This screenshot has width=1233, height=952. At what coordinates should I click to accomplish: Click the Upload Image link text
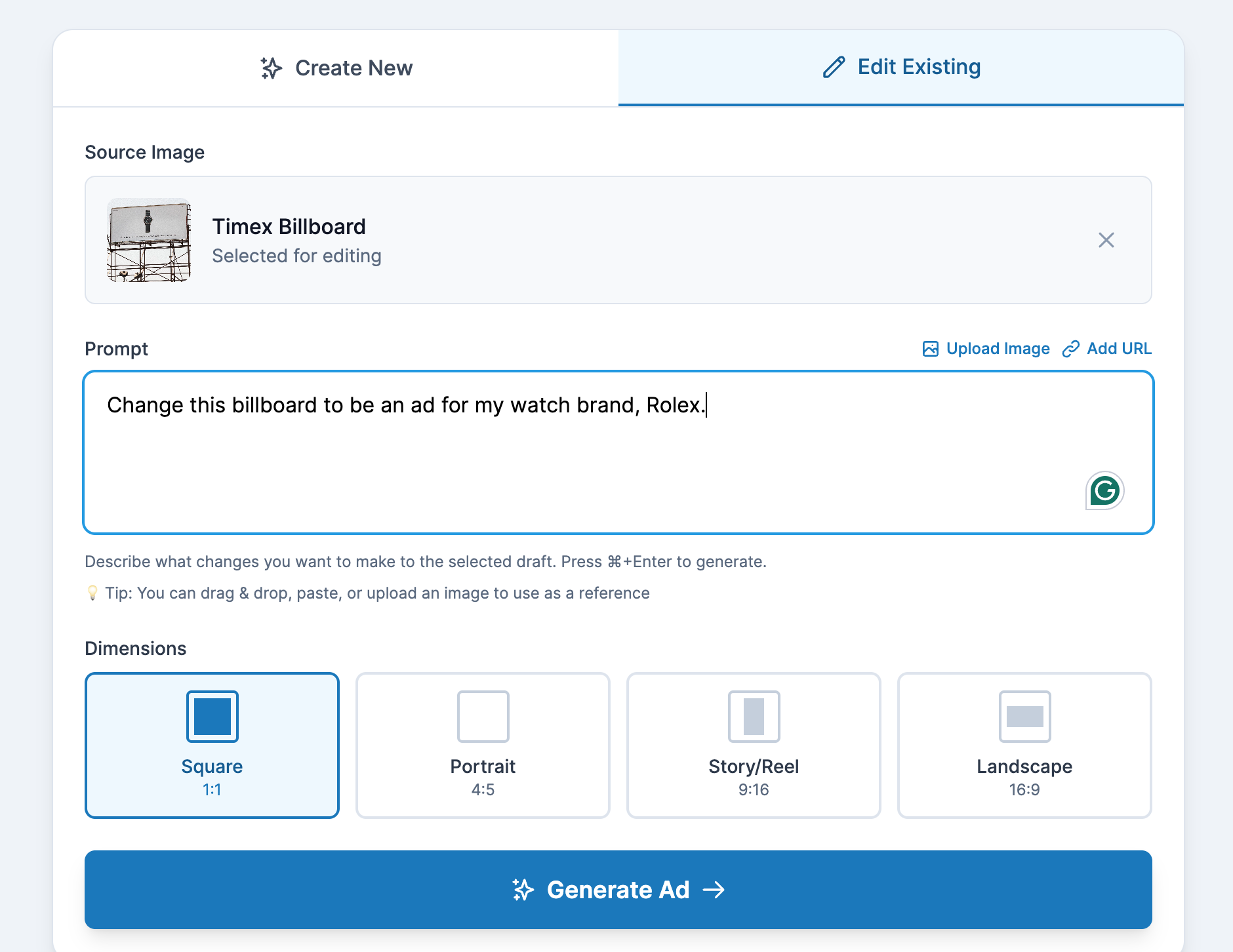pos(998,349)
